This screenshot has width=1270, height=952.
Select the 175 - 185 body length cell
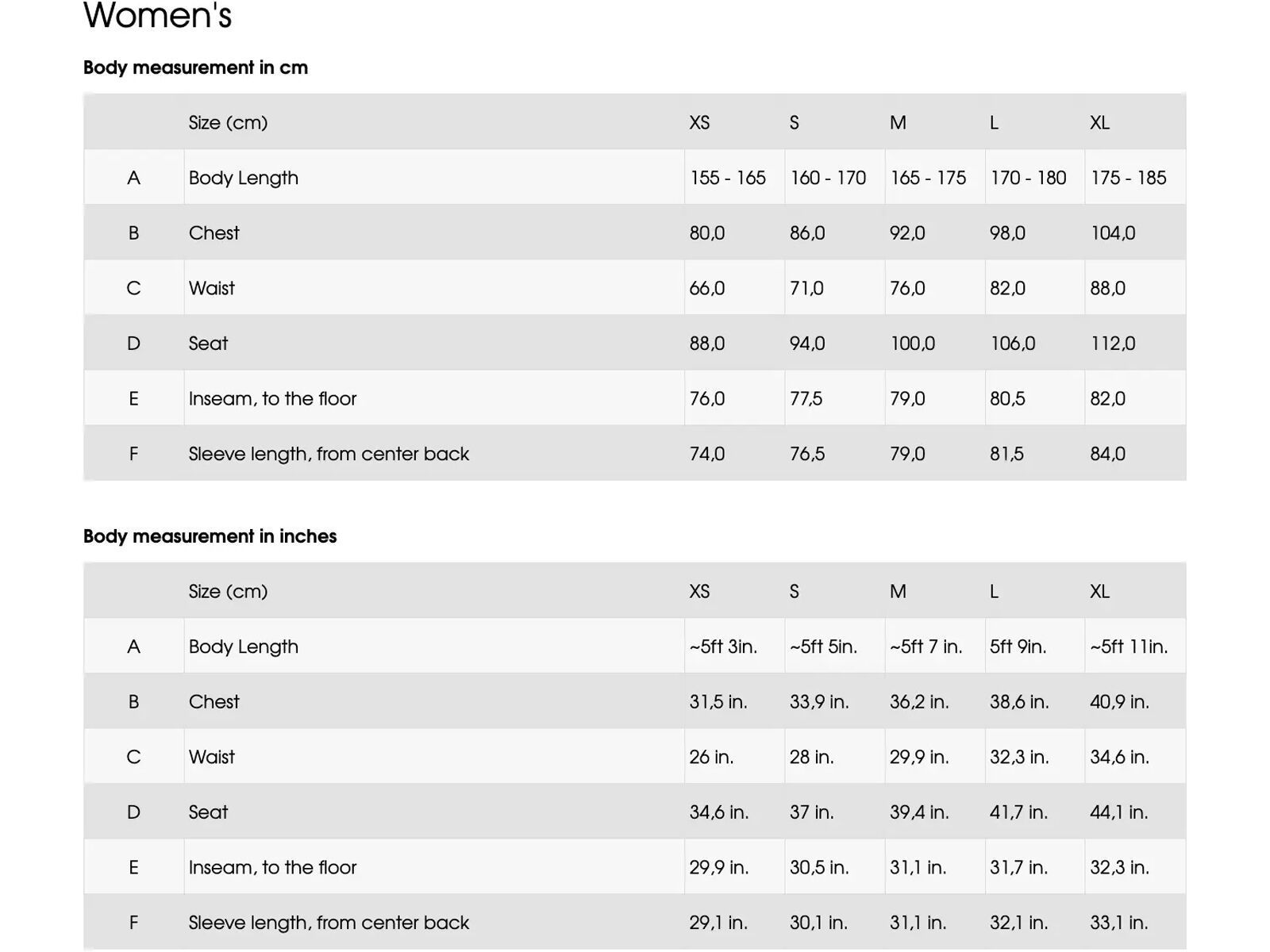coord(1128,178)
